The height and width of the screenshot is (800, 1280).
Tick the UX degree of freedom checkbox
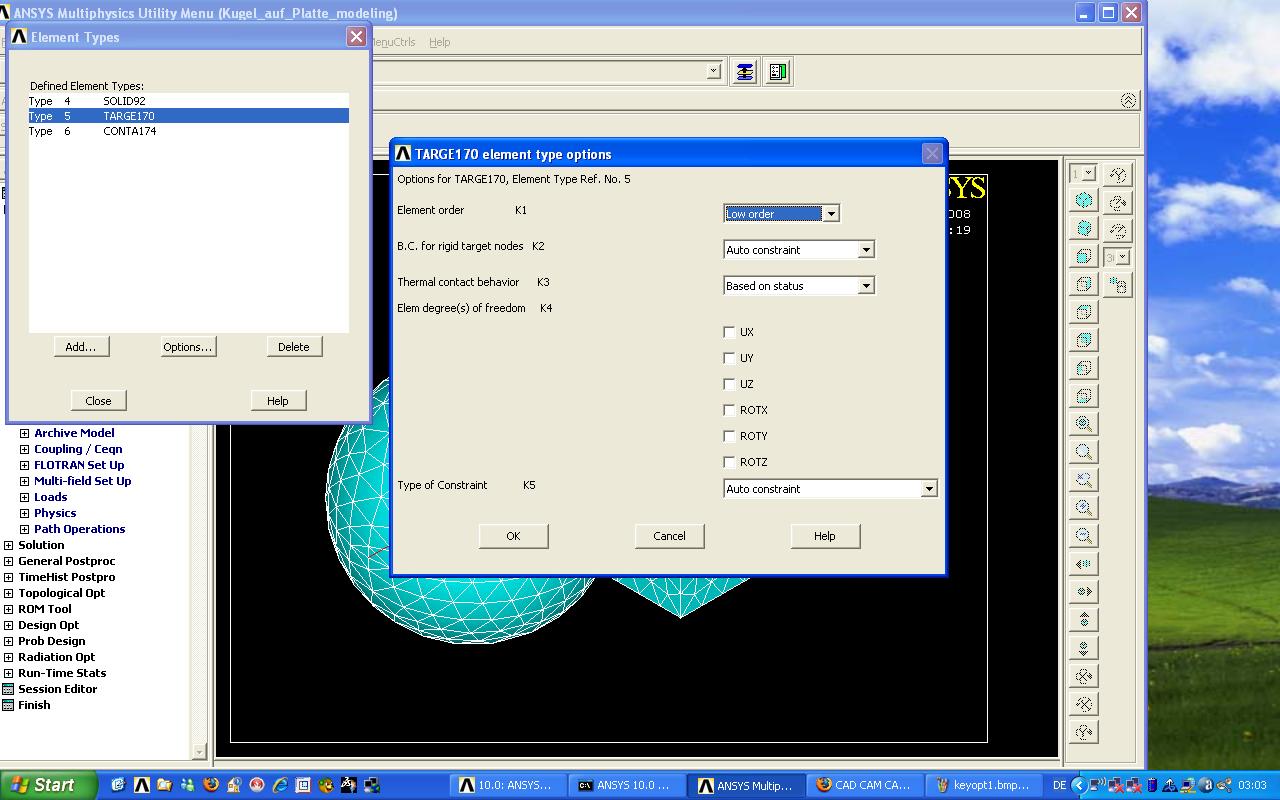[729, 332]
